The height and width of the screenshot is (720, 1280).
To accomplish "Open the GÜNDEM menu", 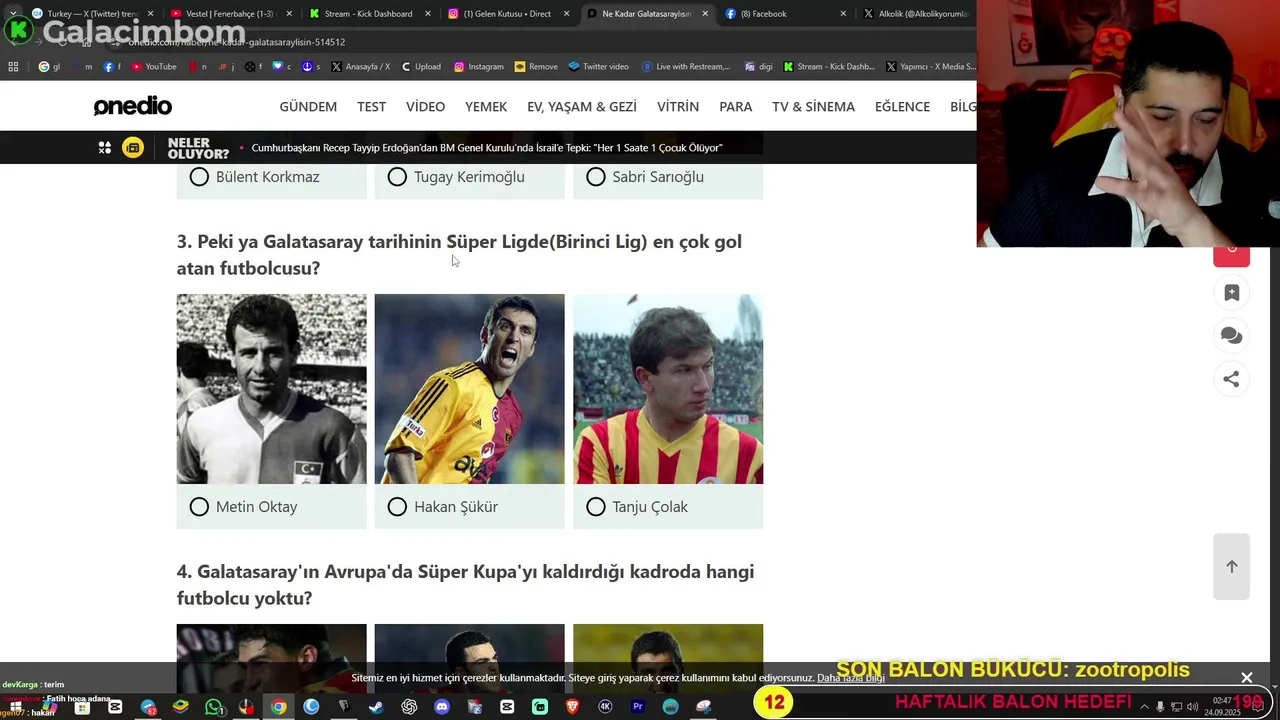I will pos(308,107).
